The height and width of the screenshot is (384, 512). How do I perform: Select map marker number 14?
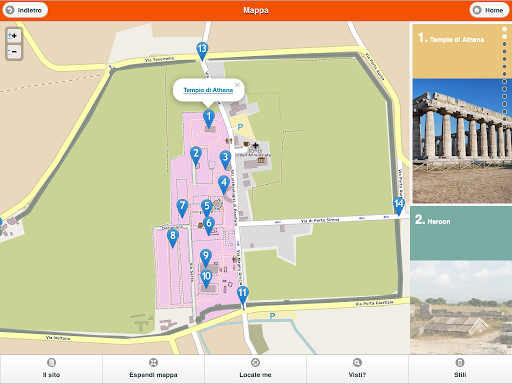[x=399, y=206]
